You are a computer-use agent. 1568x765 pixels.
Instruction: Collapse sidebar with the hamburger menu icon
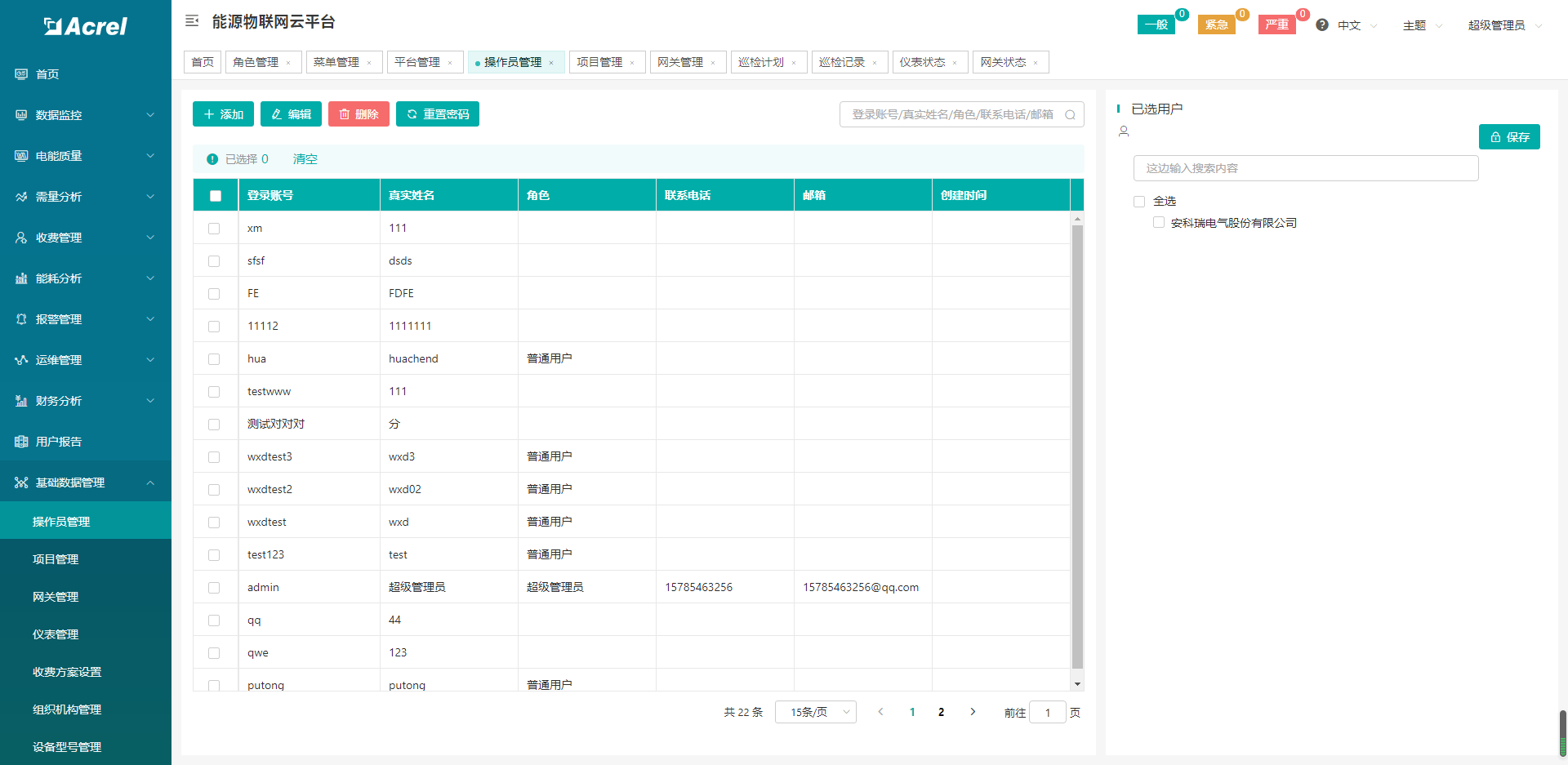click(x=192, y=21)
